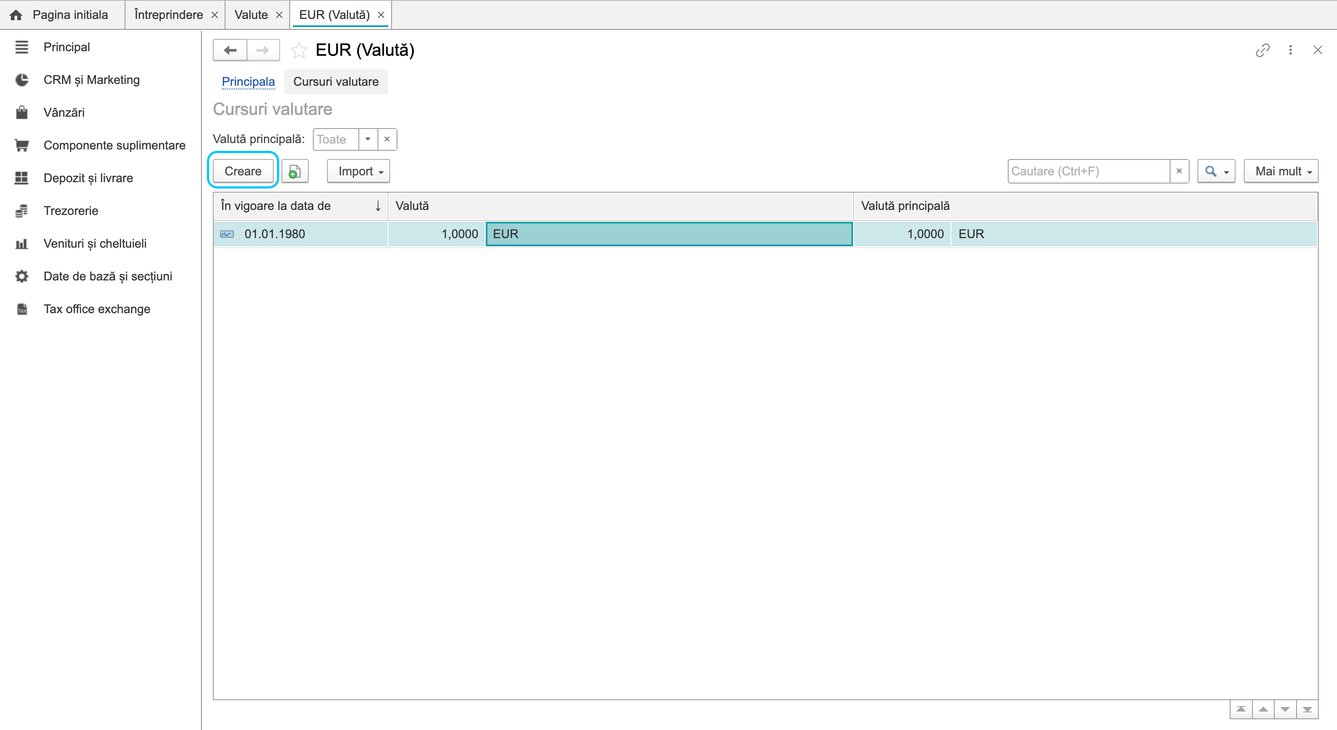
Task: Switch to the Întreprindere tab
Action: click(x=169, y=15)
